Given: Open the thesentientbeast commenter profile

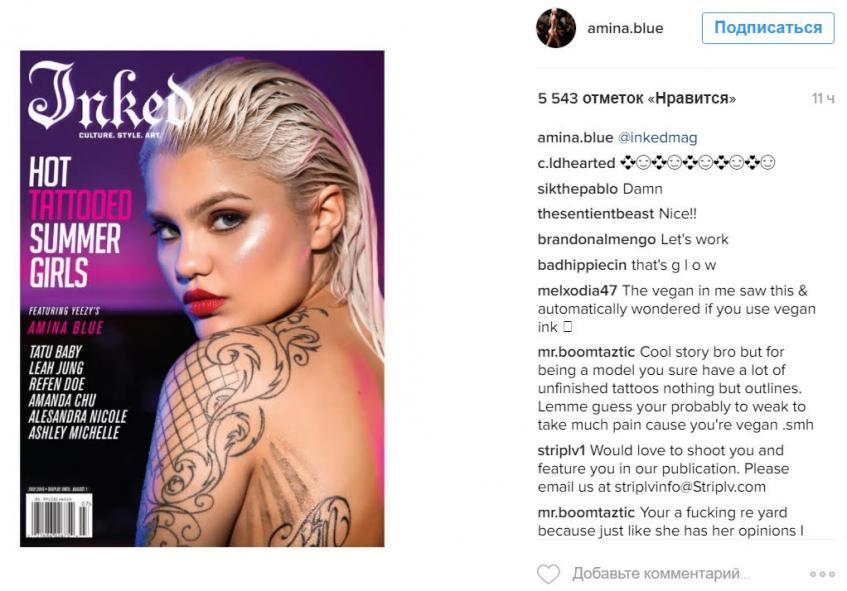Looking at the screenshot, I should click(x=595, y=214).
